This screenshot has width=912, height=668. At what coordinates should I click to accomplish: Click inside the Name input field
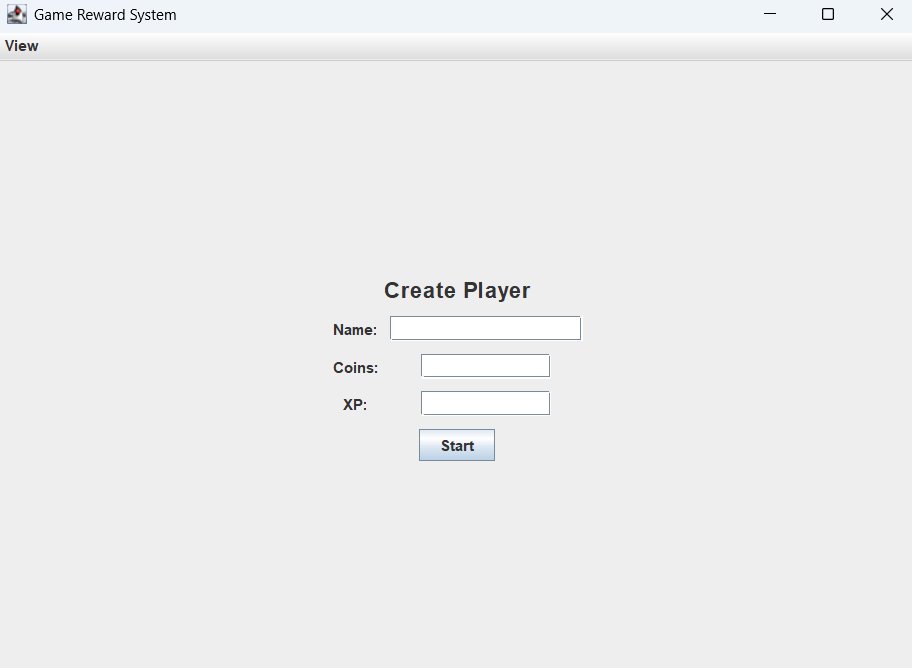coord(485,327)
